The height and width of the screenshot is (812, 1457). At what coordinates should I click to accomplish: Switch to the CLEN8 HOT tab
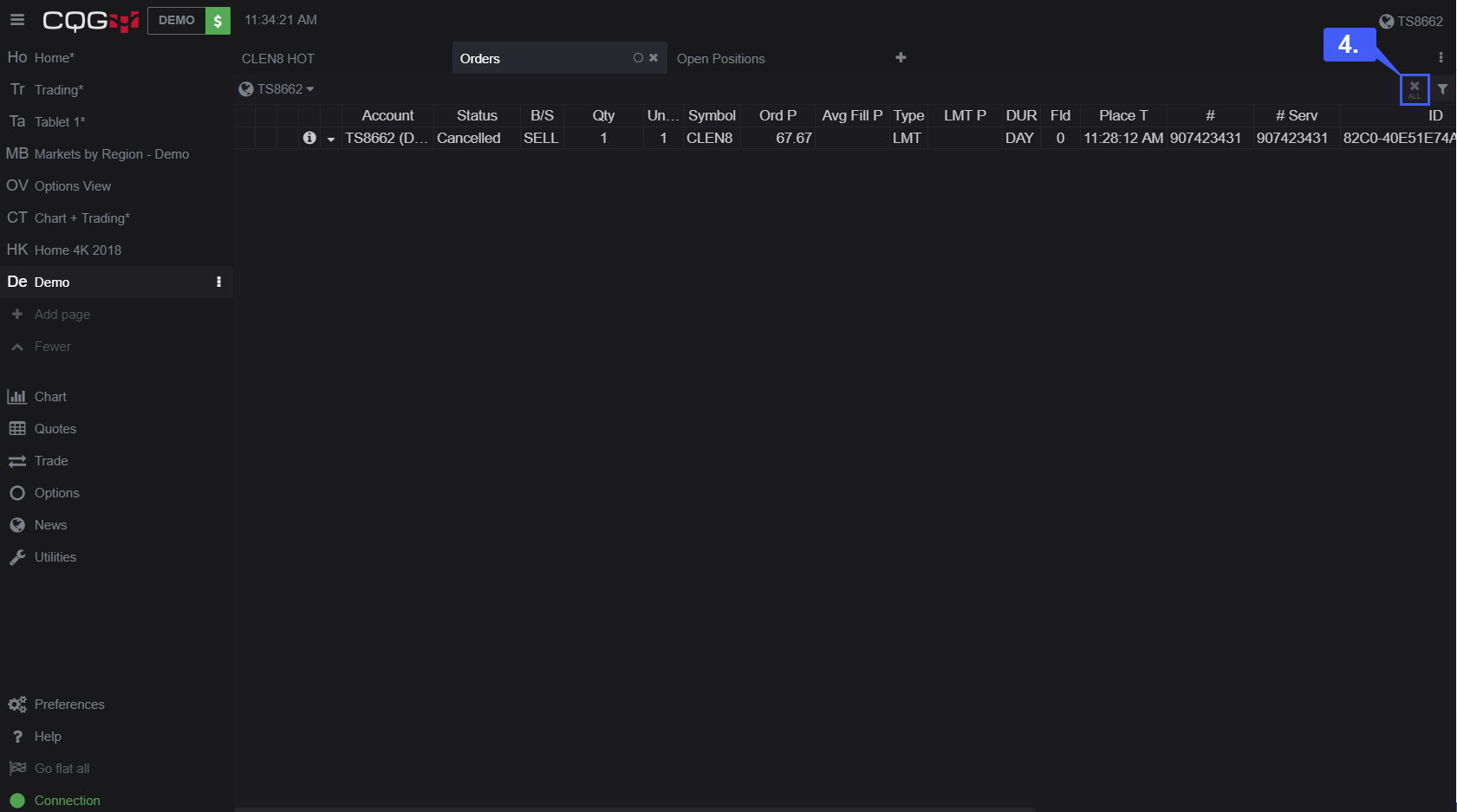278,59
